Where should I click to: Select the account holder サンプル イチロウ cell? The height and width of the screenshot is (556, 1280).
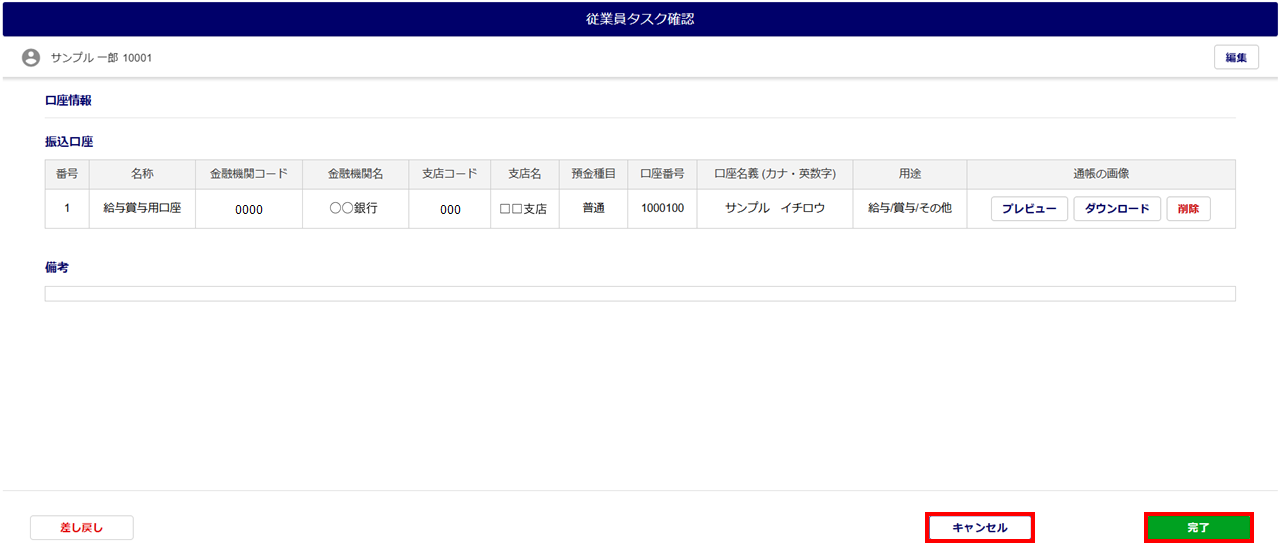pyautogui.click(x=775, y=209)
